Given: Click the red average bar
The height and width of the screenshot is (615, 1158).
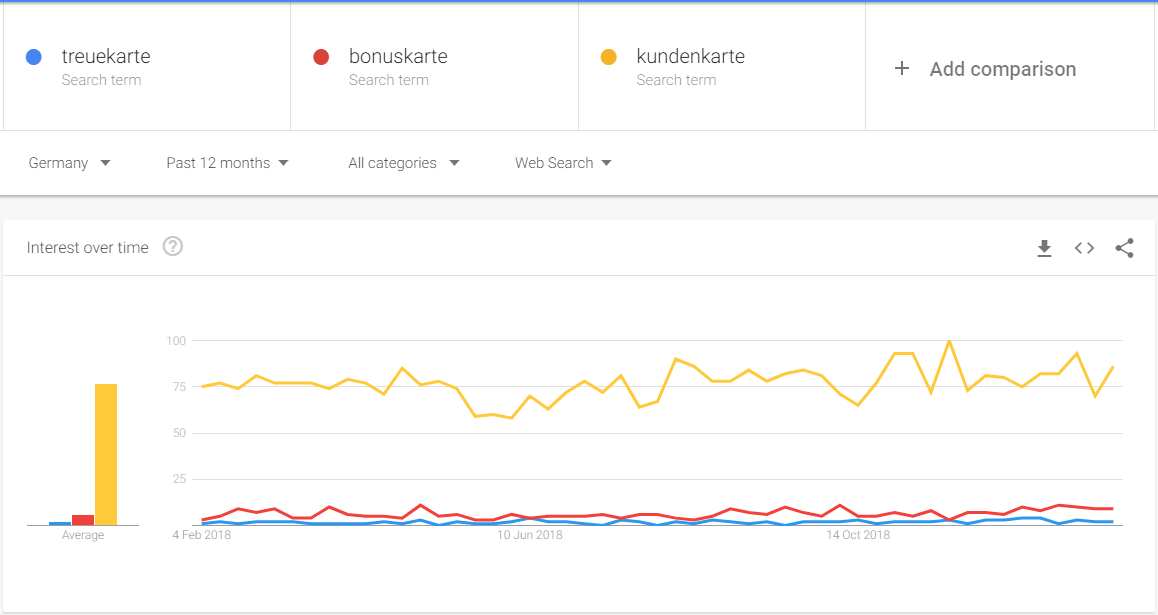Looking at the screenshot, I should click(x=83, y=520).
